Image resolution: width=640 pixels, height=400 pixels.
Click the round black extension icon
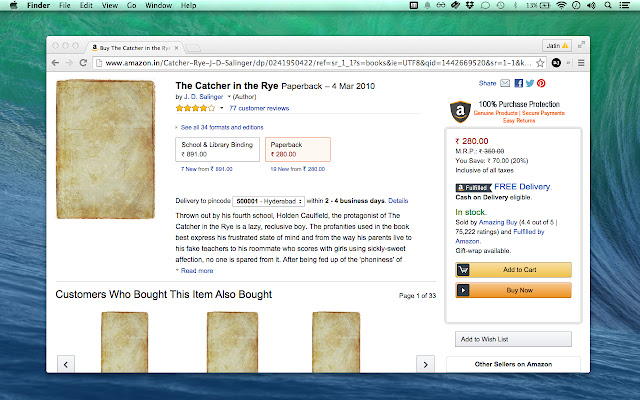[556, 63]
